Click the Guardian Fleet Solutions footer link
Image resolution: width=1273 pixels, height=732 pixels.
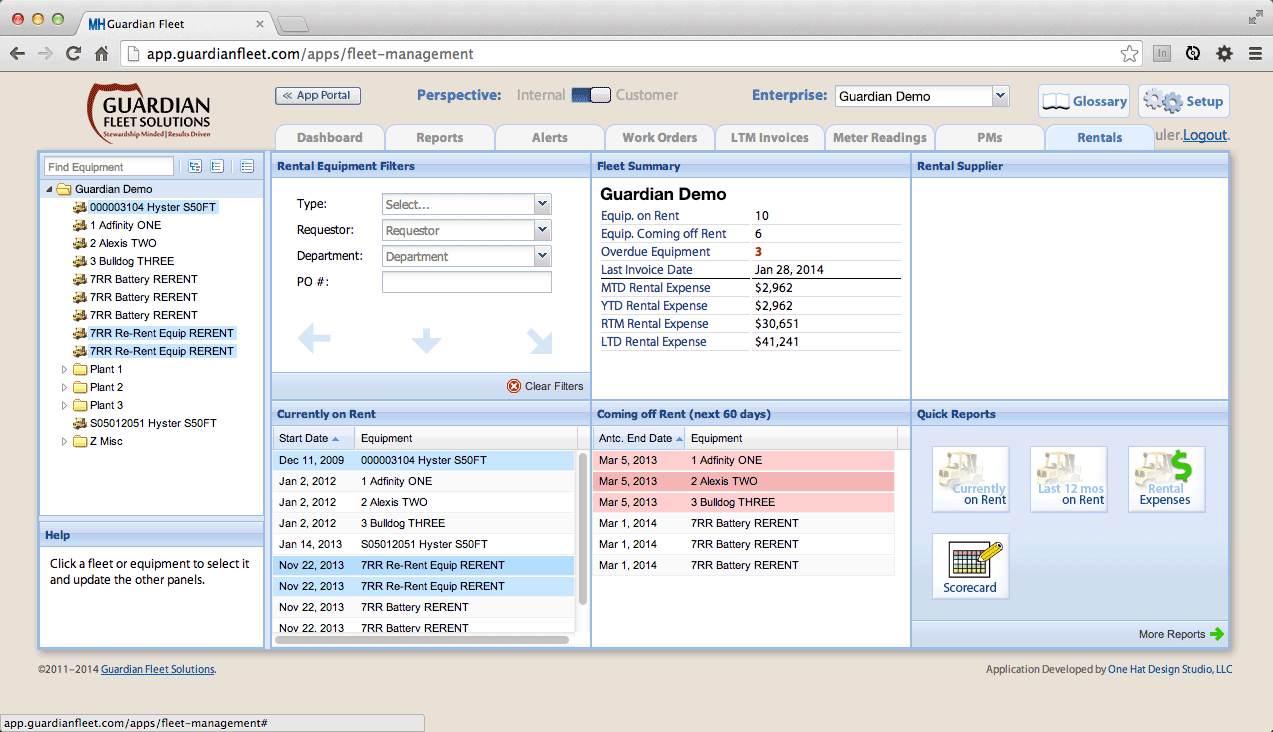click(x=158, y=669)
